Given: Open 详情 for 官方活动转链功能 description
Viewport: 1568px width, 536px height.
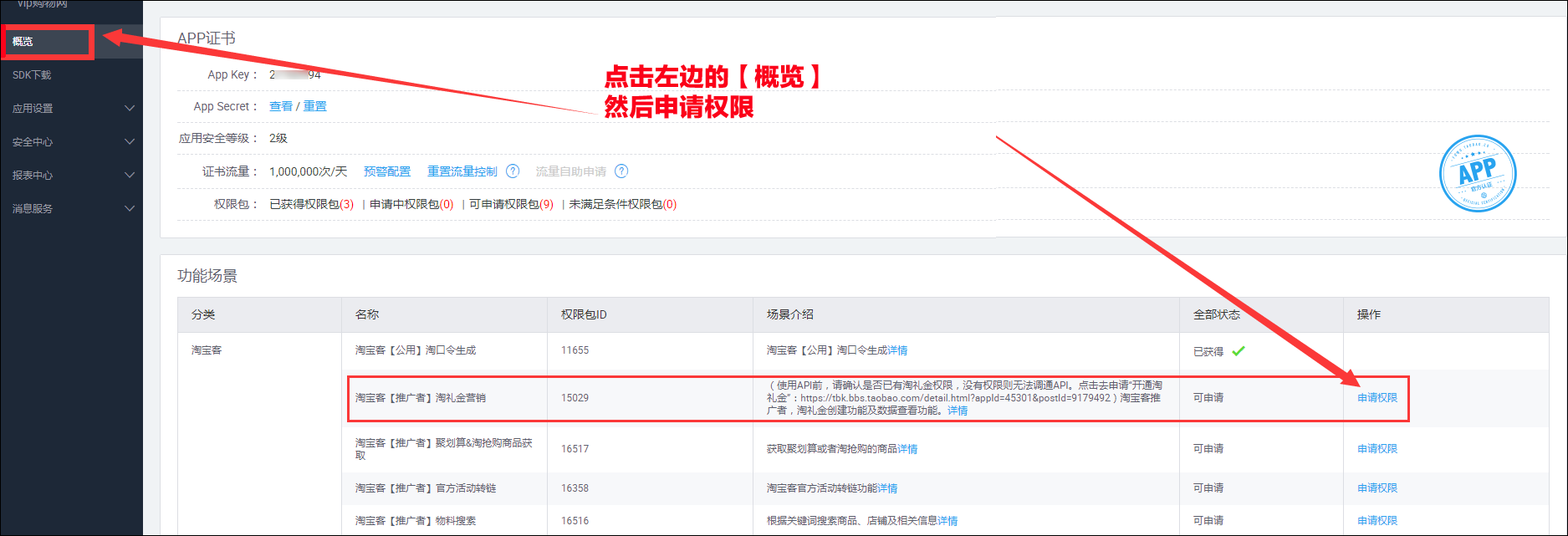Looking at the screenshot, I should coord(887,488).
